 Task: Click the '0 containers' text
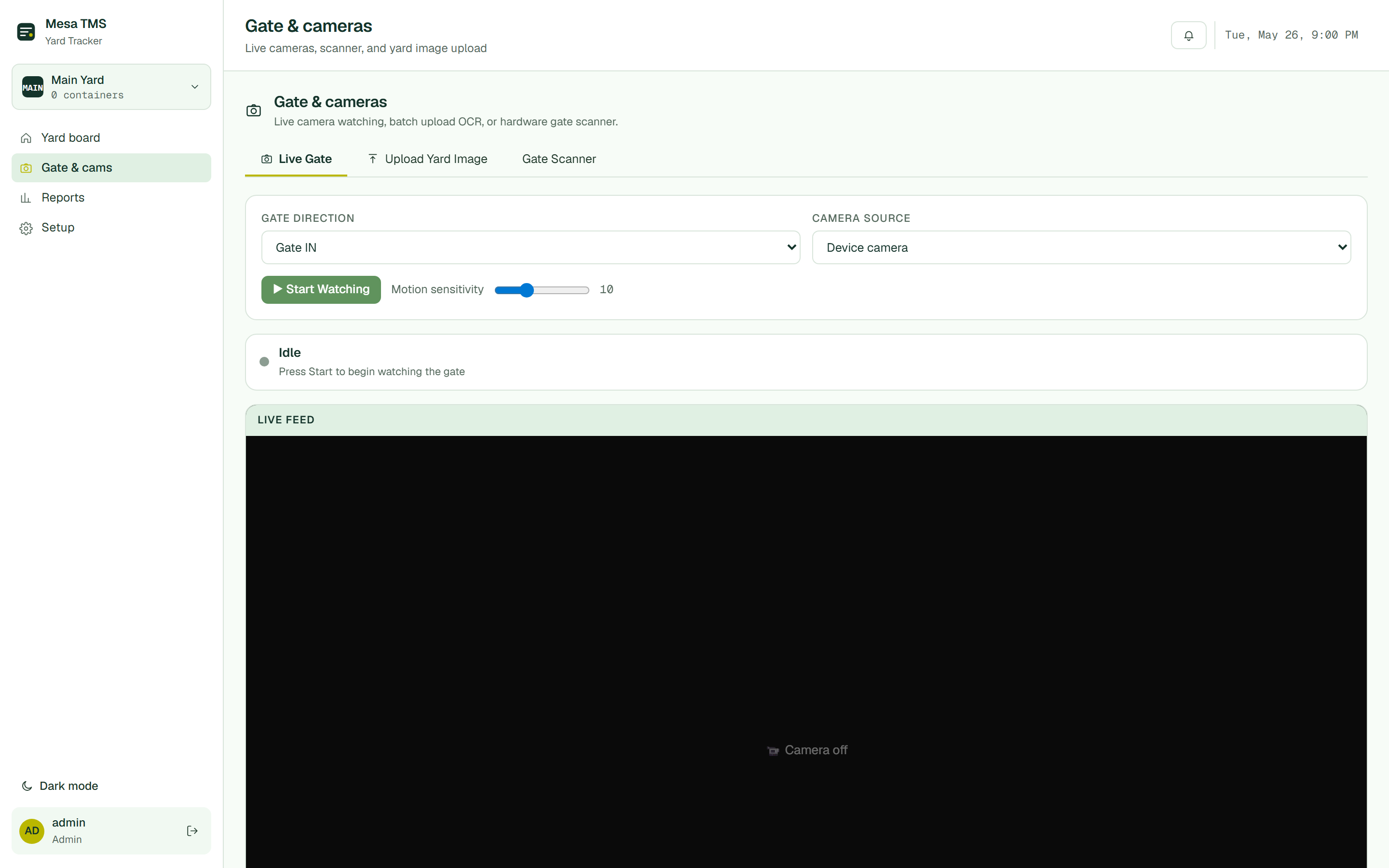coord(87,95)
